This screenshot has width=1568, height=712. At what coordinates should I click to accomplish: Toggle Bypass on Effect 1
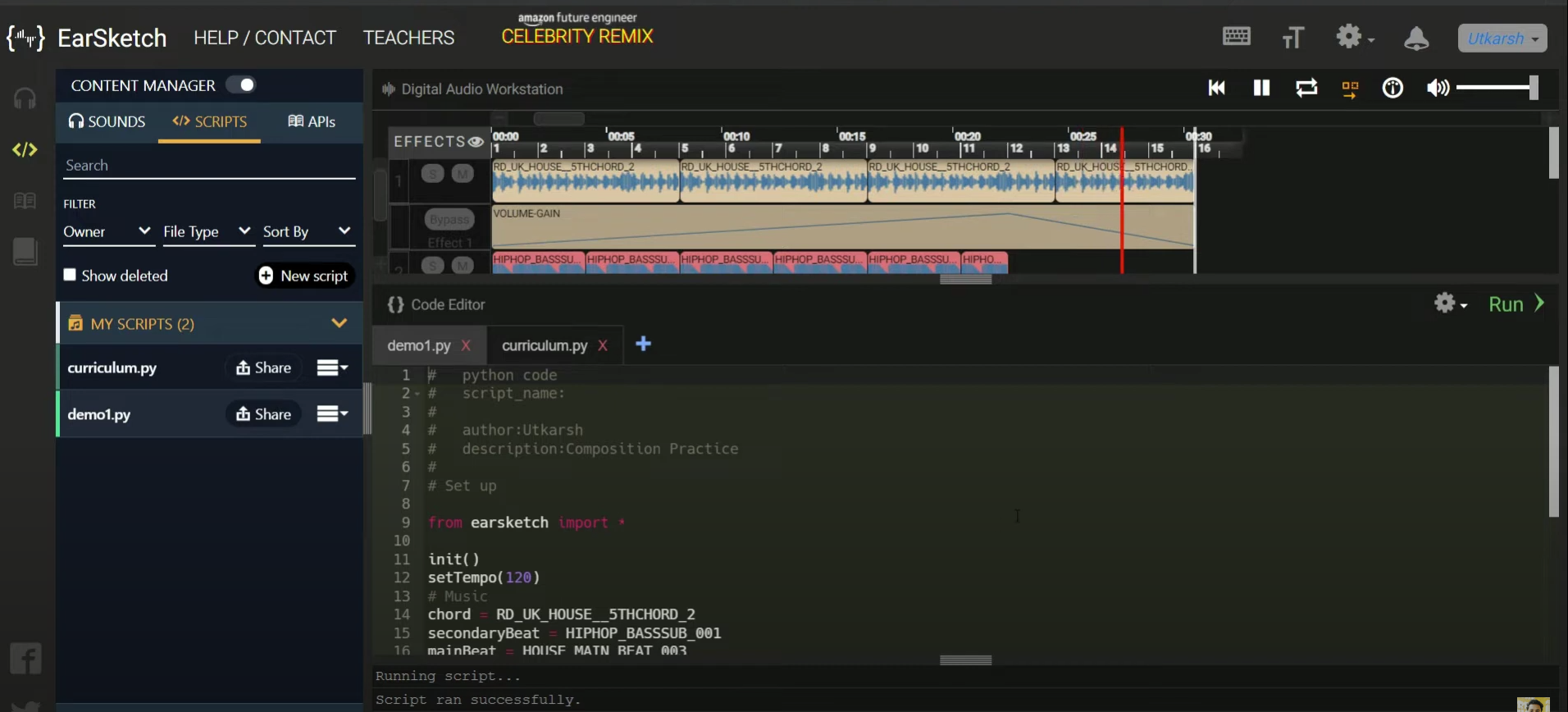(x=449, y=220)
